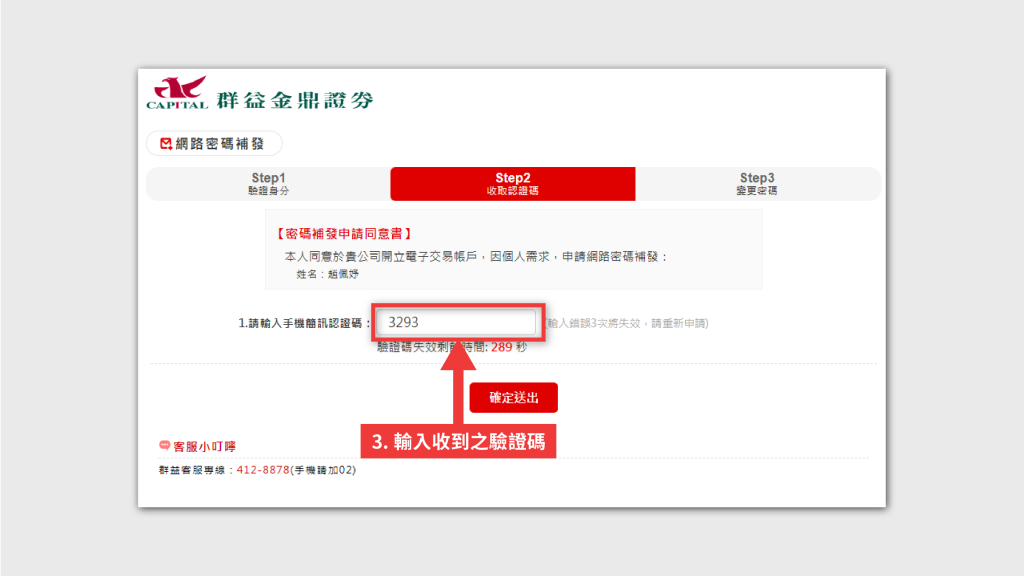This screenshot has width=1024, height=576.
Task: Click the speech bubble icon beside 客服小叮嚀
Action: (165, 446)
